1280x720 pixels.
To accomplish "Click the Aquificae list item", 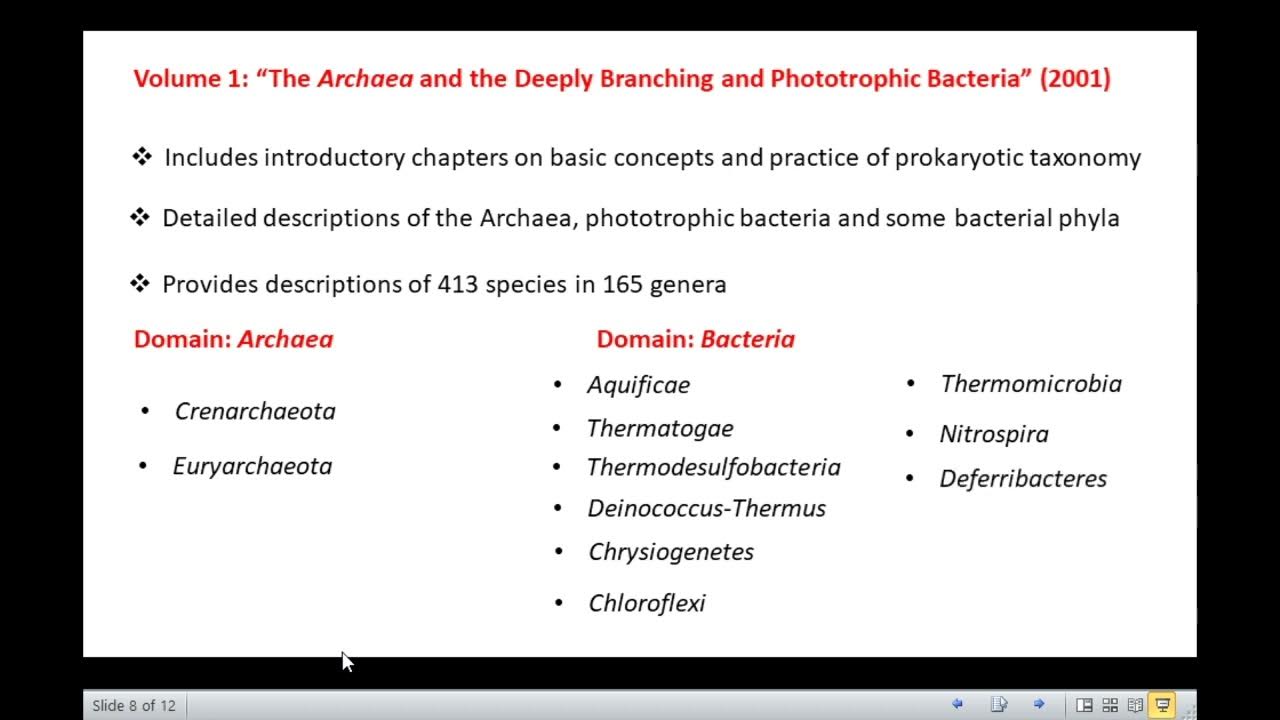I will (638, 385).
